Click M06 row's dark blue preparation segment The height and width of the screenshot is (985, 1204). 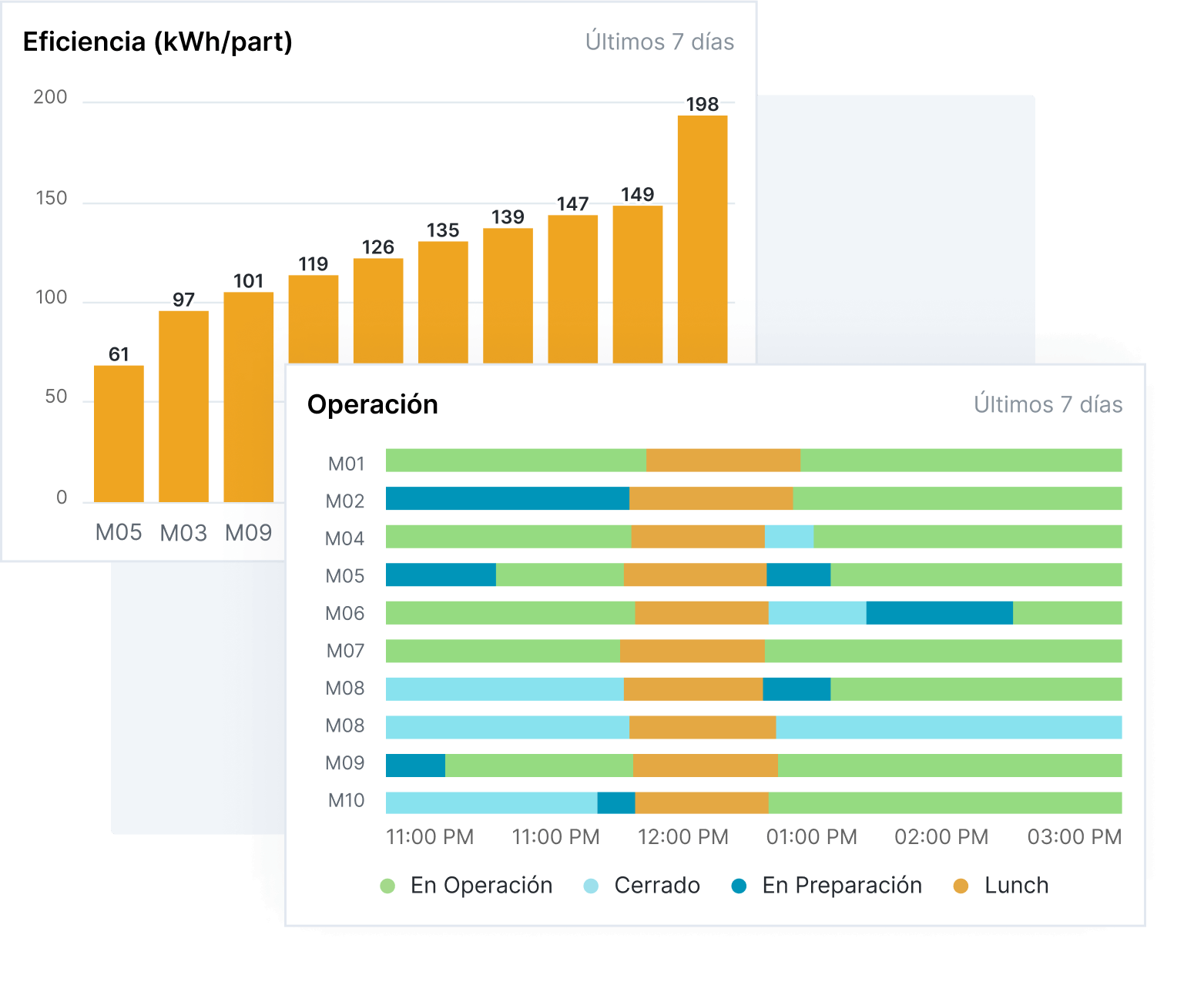point(939,613)
